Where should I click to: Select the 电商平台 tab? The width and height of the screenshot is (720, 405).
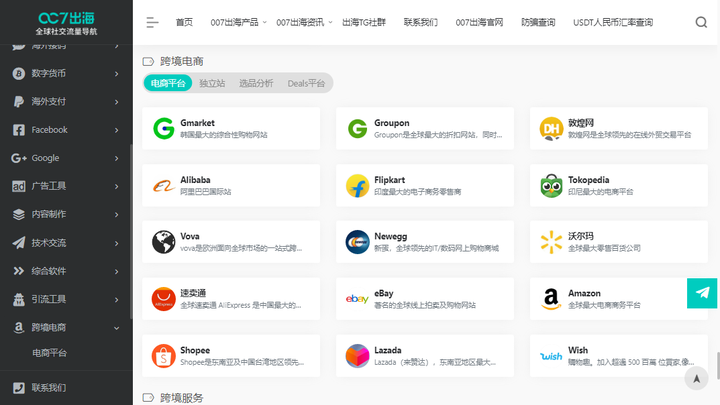pos(168,83)
